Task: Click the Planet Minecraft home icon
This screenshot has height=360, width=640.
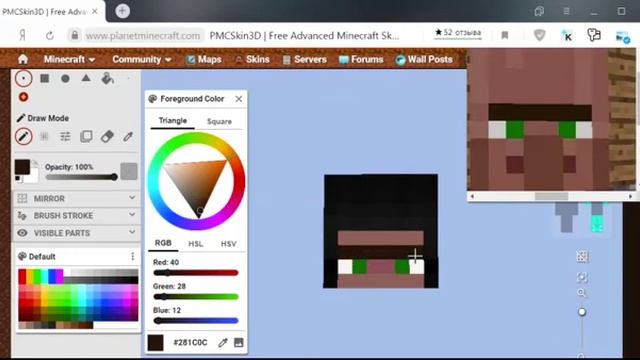Action: 23,60
